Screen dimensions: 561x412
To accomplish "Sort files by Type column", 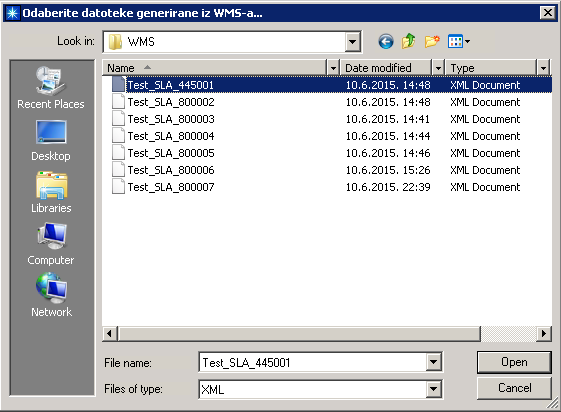I will 491,68.
